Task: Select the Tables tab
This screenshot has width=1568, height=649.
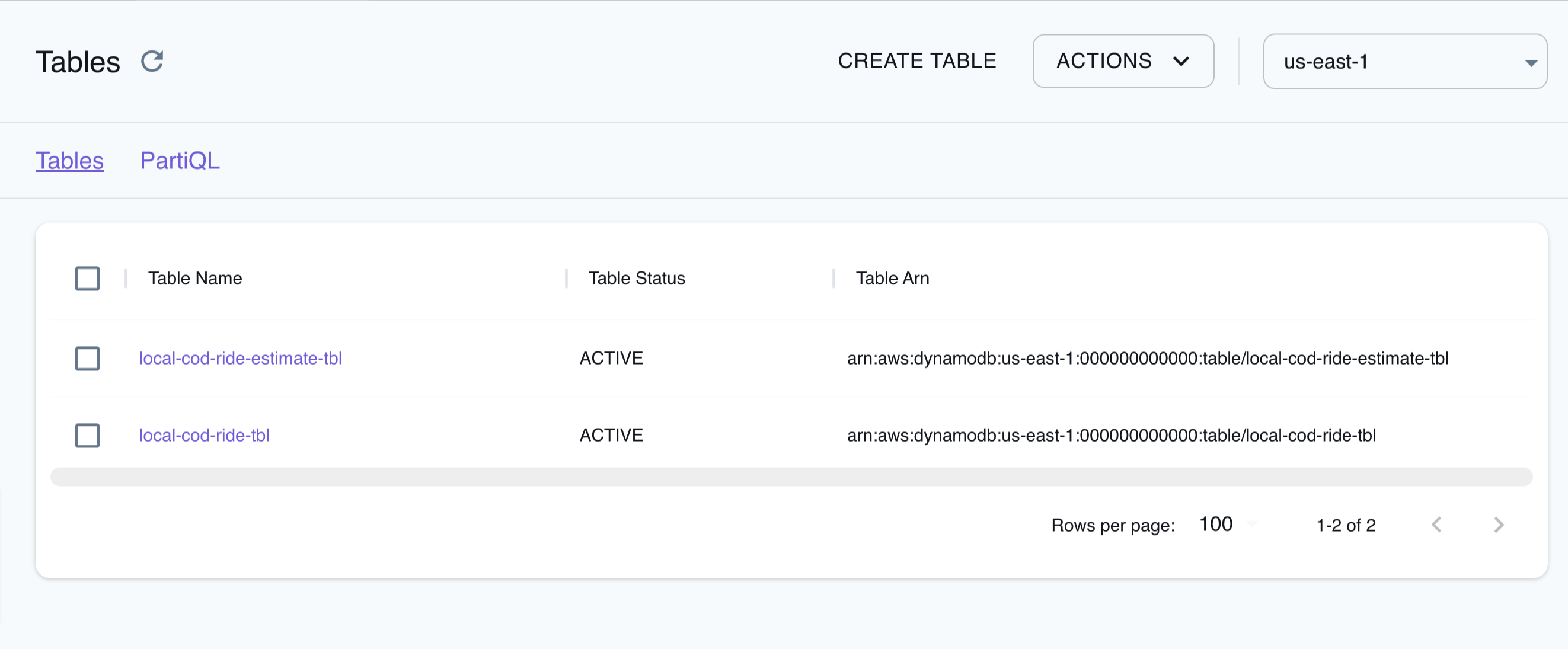Action: tap(69, 161)
